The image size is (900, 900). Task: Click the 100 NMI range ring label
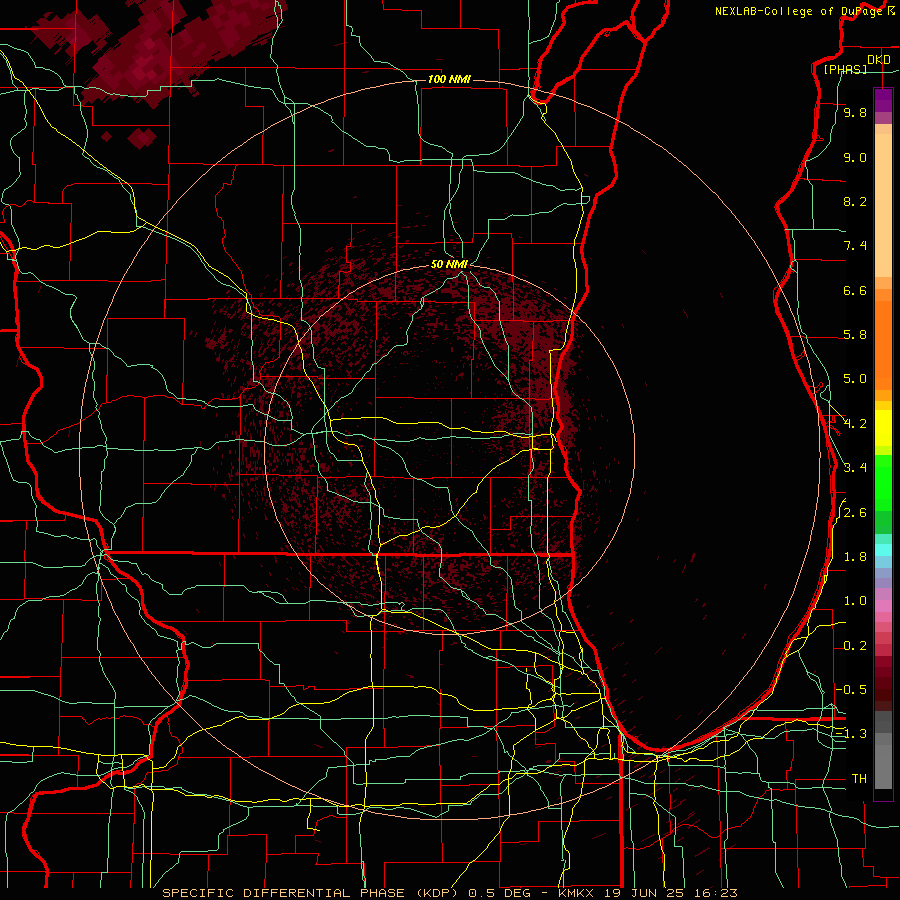[x=449, y=79]
